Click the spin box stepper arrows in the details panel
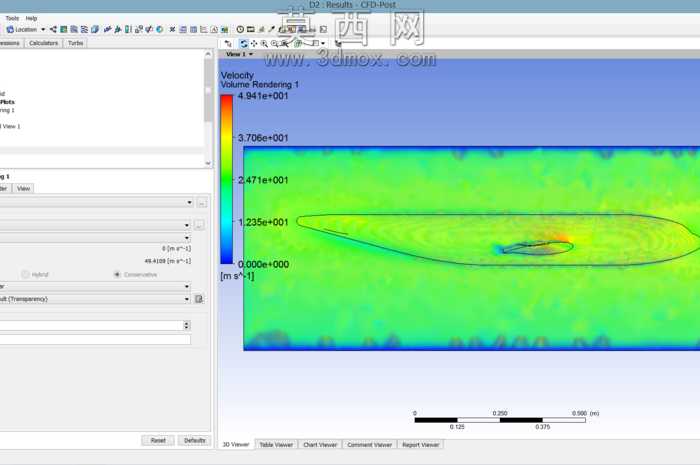Image resolution: width=700 pixels, height=465 pixels. pos(187,325)
